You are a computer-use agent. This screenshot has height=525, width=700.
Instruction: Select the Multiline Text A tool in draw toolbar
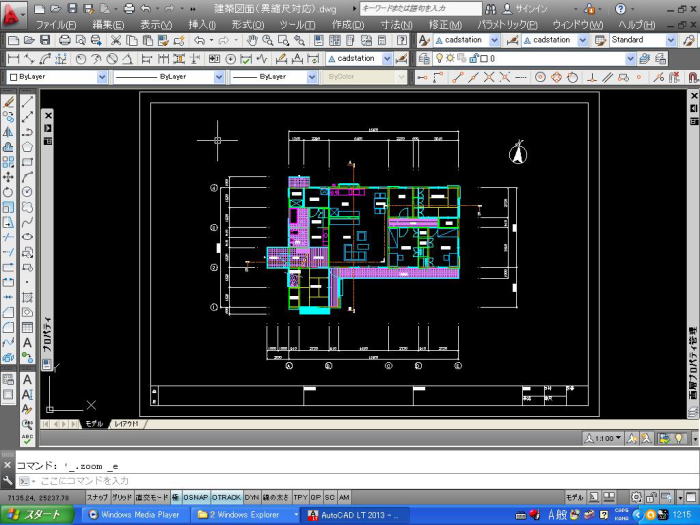tap(27, 342)
